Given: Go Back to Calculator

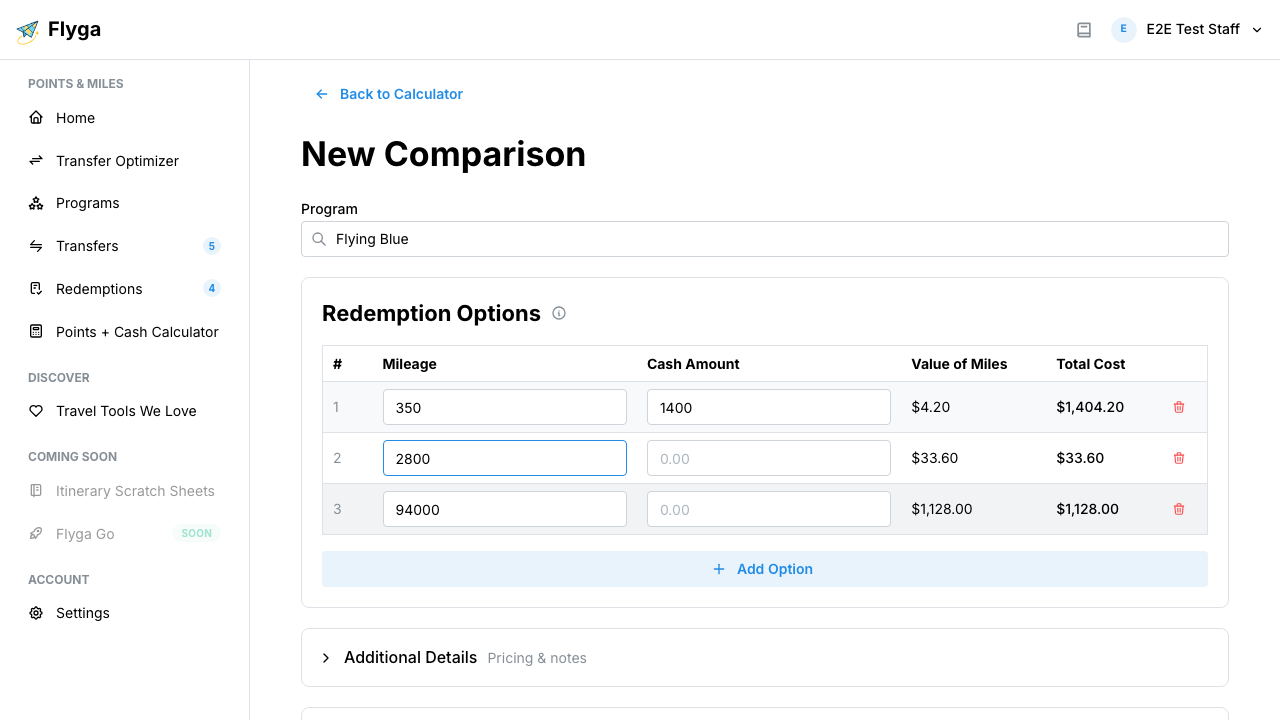Looking at the screenshot, I should pyautogui.click(x=389, y=94).
